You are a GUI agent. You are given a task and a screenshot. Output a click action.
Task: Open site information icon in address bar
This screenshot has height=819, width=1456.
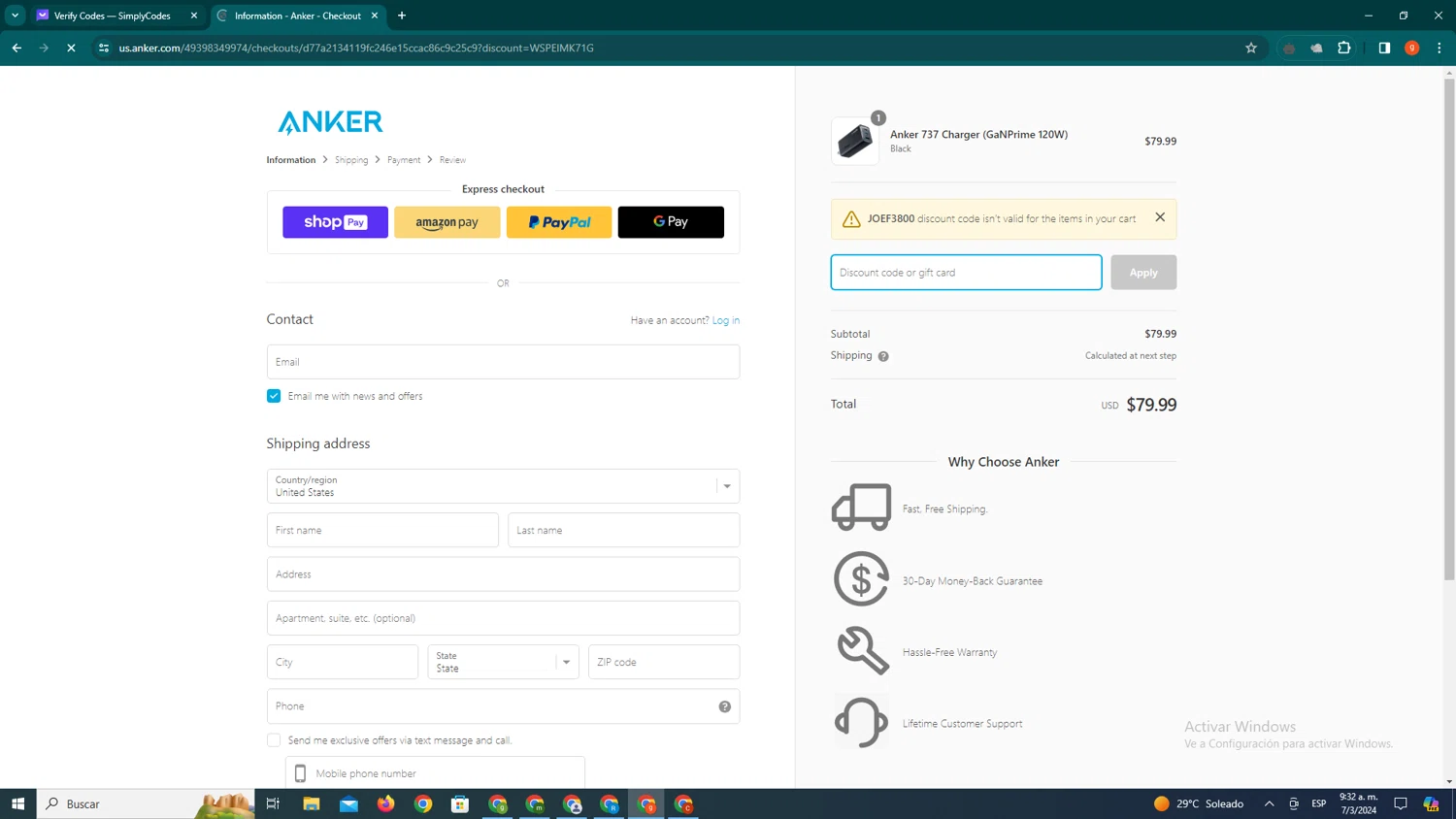pos(104,48)
